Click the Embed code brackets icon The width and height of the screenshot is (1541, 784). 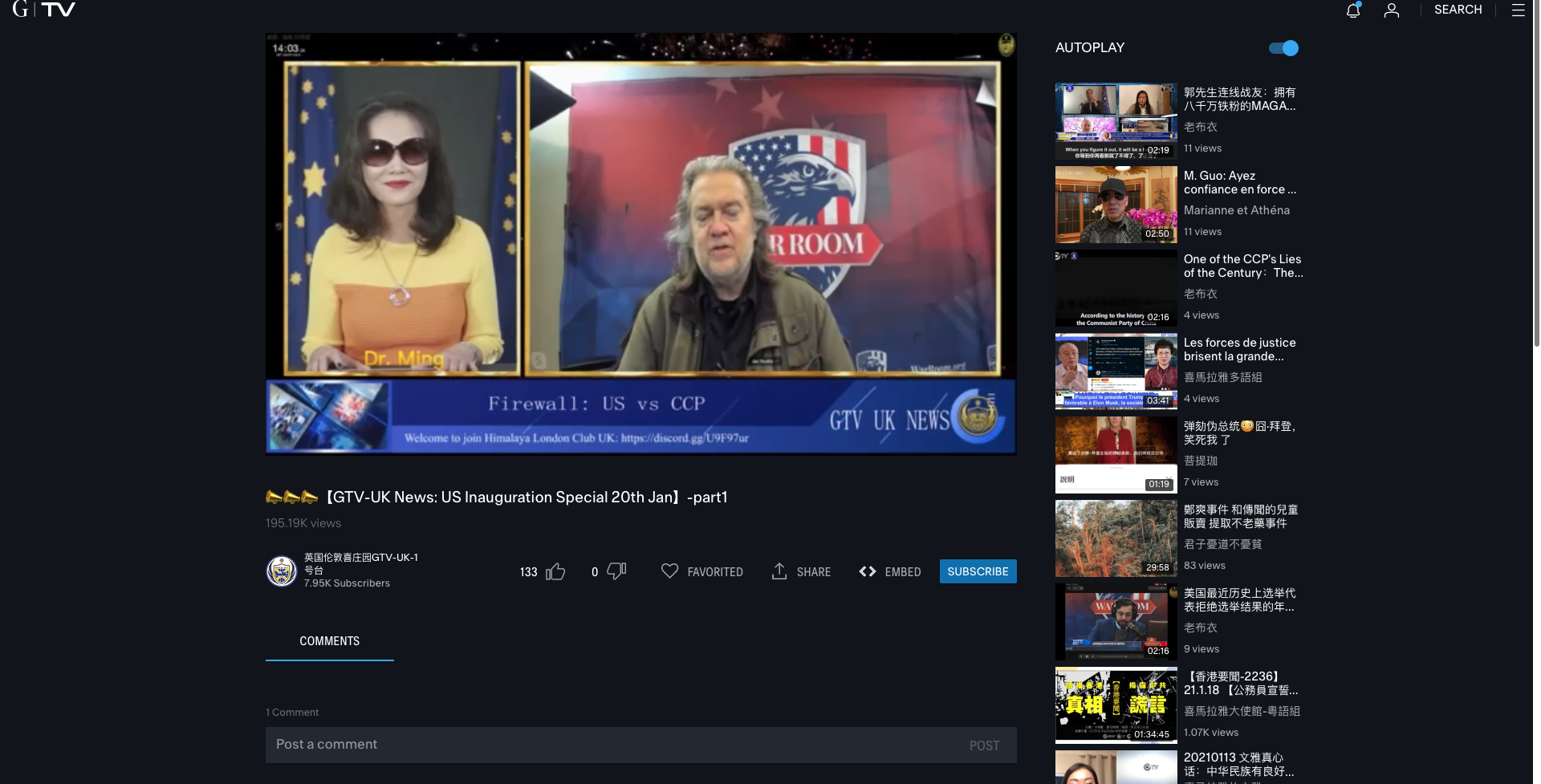pos(867,571)
